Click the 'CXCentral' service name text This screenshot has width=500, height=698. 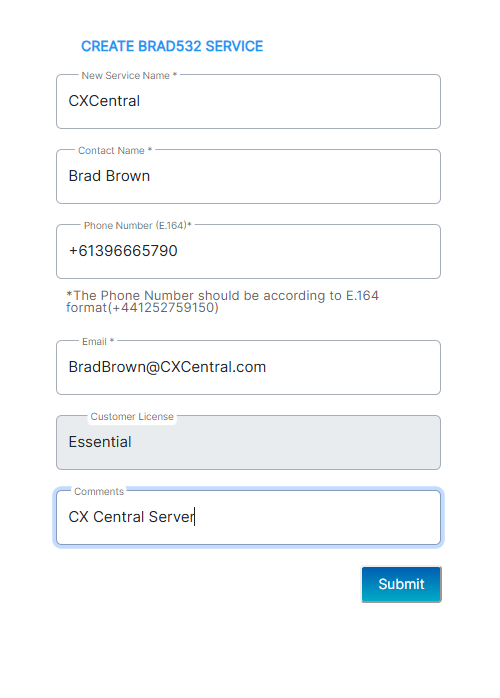[104, 101]
